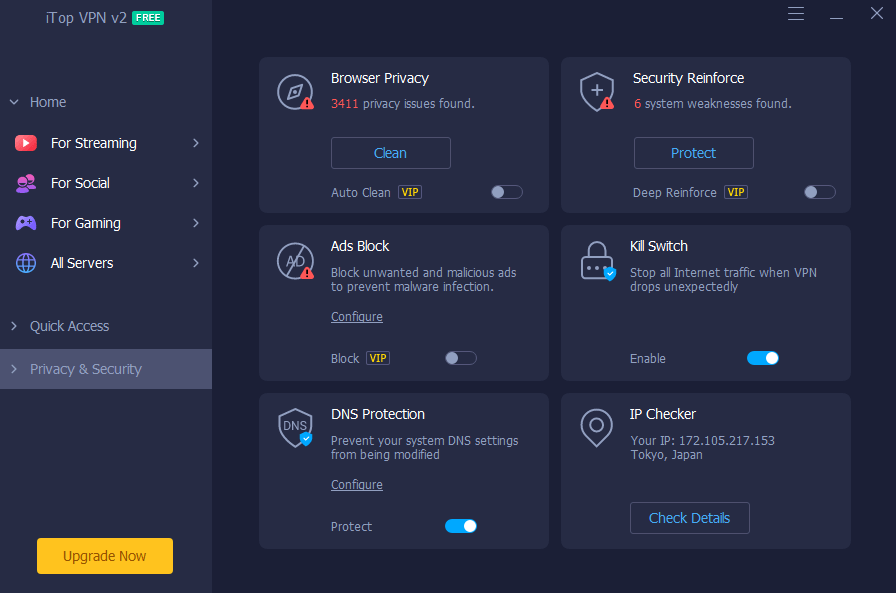
Task: Click the For Social people icon
Action: [26, 183]
